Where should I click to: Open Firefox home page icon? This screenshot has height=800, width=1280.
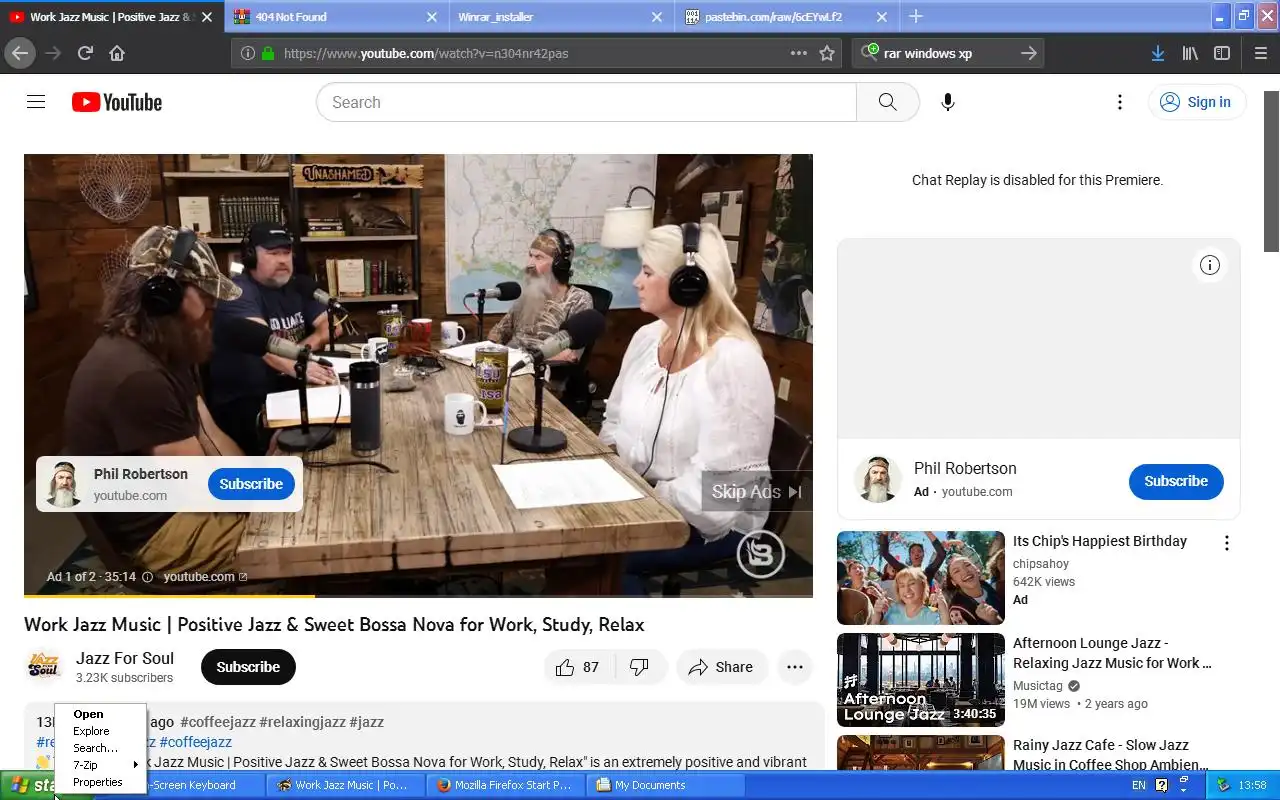click(117, 53)
